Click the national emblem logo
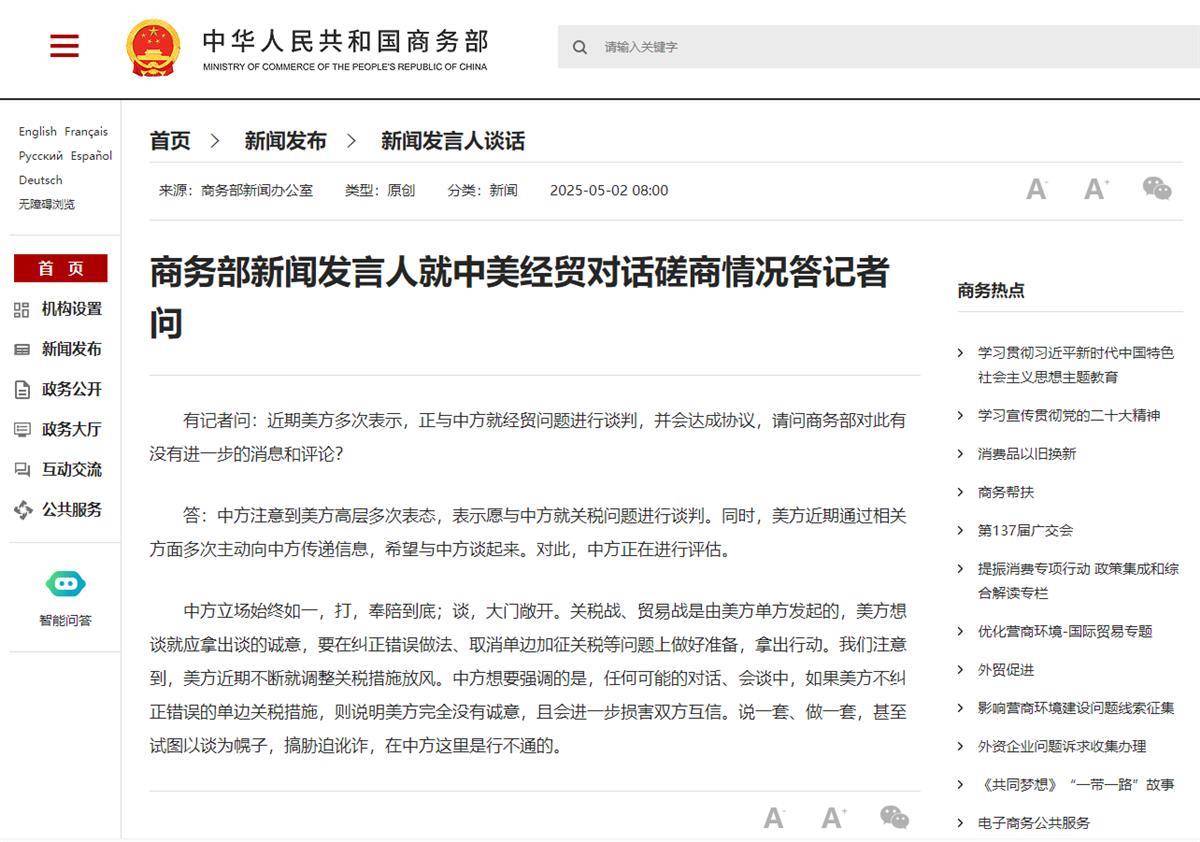This screenshot has width=1200, height=842. point(152,44)
